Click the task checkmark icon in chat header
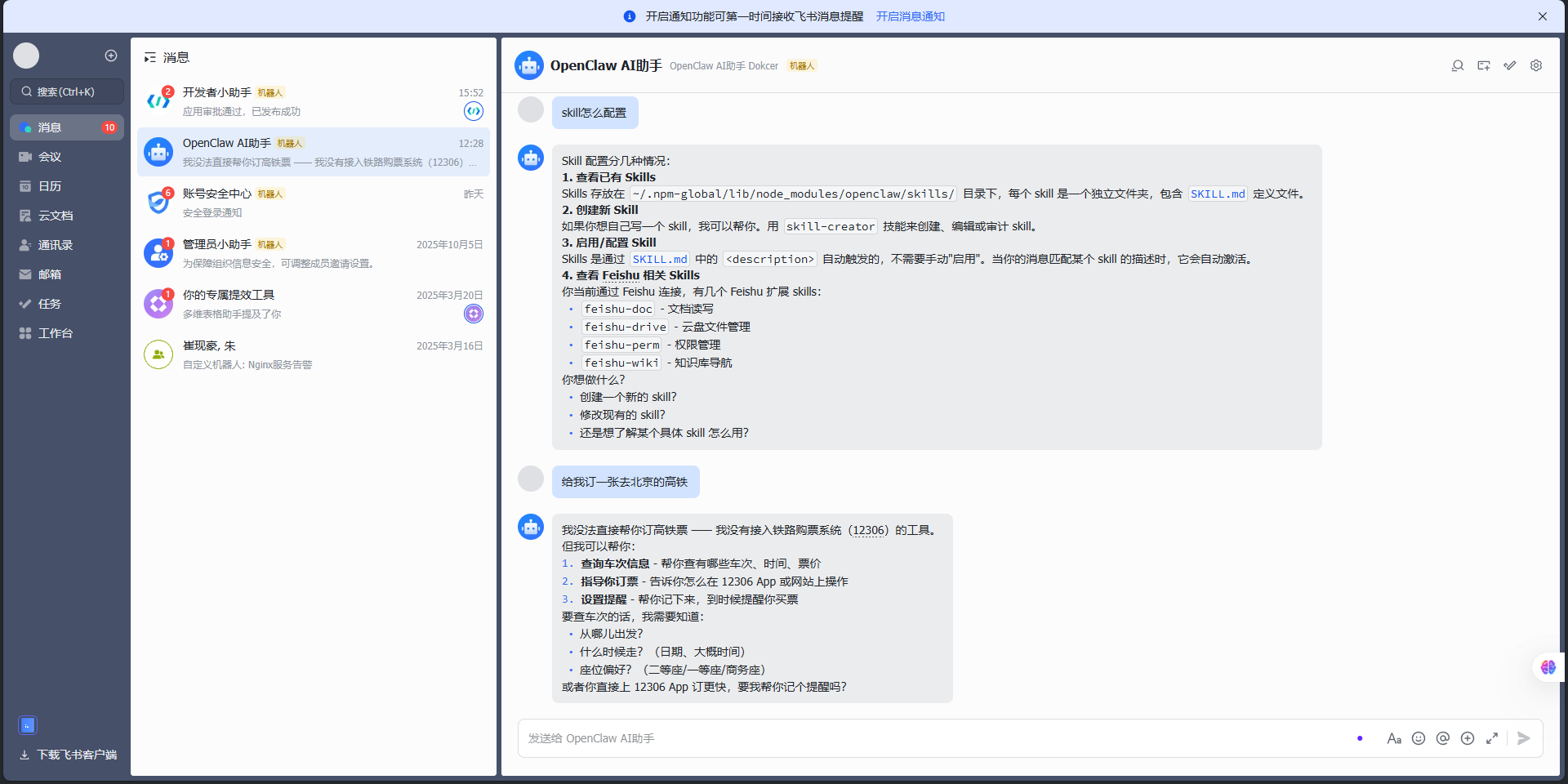 1509,65
